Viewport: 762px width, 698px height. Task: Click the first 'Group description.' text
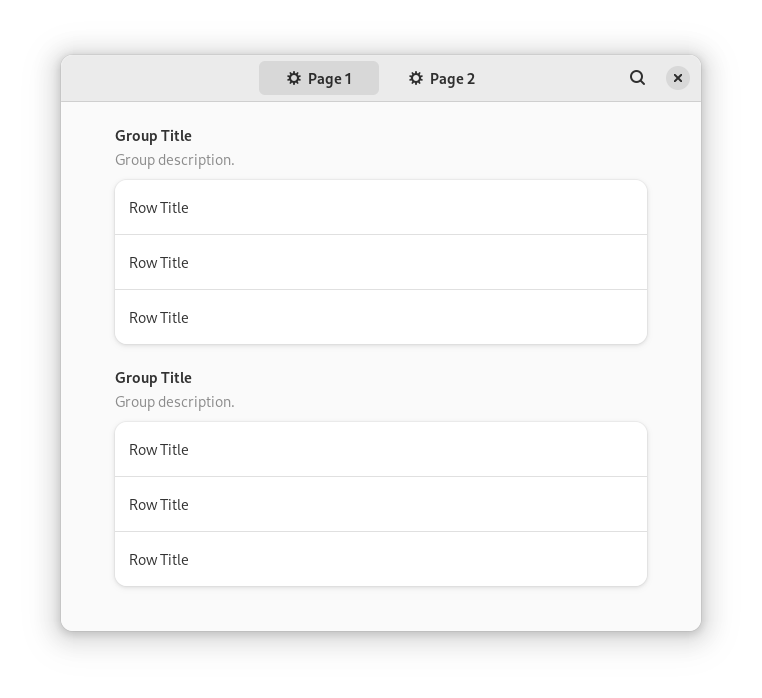tap(174, 160)
